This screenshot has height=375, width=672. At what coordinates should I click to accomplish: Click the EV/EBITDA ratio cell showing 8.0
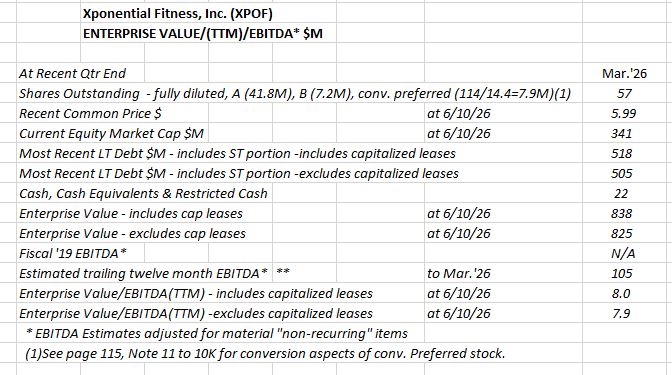(x=621, y=294)
